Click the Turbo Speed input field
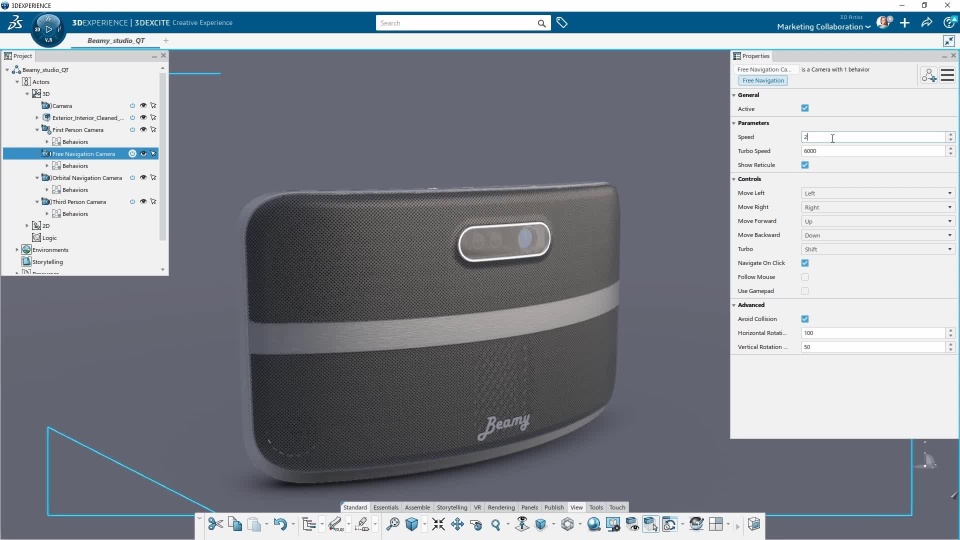Image resolution: width=960 pixels, height=540 pixels. pos(872,151)
